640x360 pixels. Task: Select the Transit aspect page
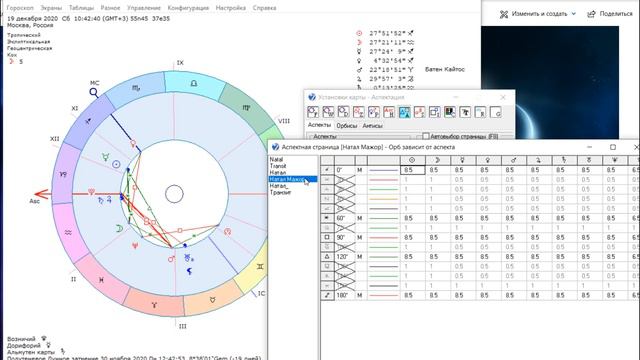[x=278, y=166]
